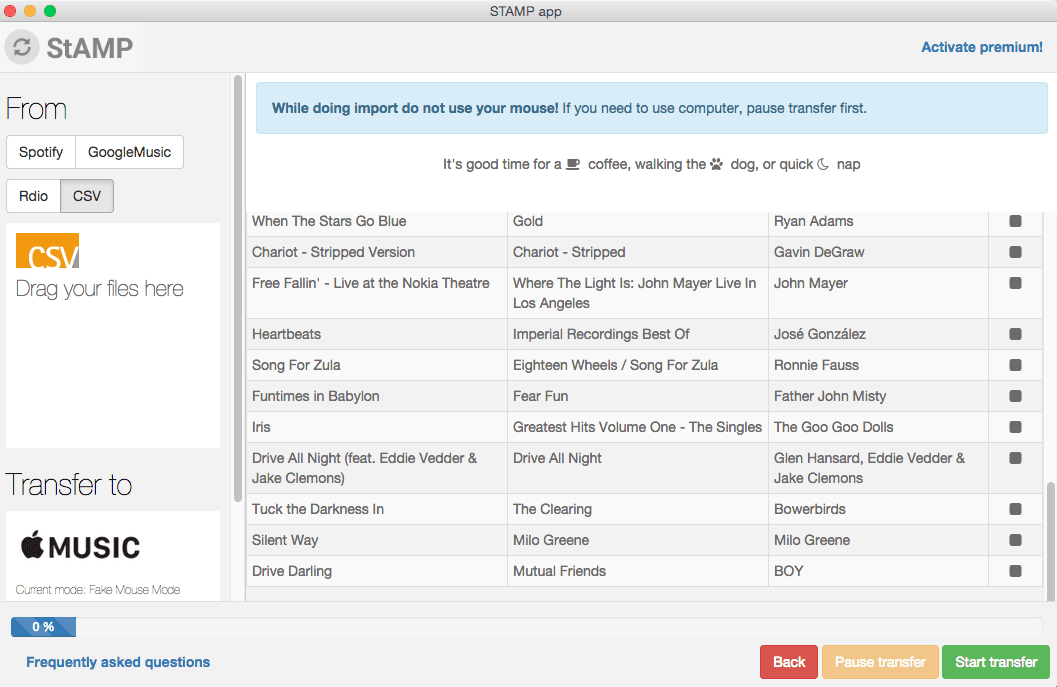This screenshot has width=1057, height=687.
Task: Click artist Father John Misty cell
Action: point(878,396)
